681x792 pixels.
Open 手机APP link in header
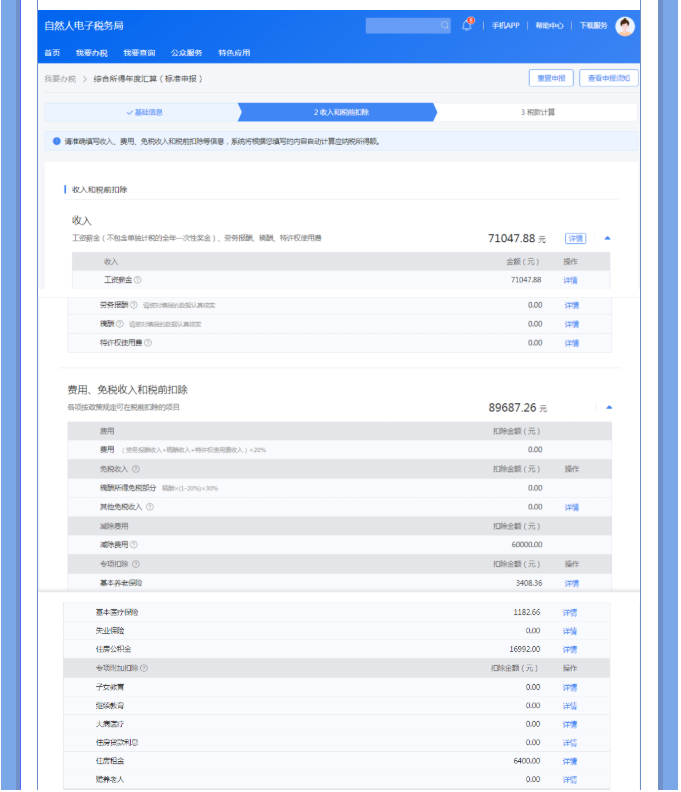point(505,25)
